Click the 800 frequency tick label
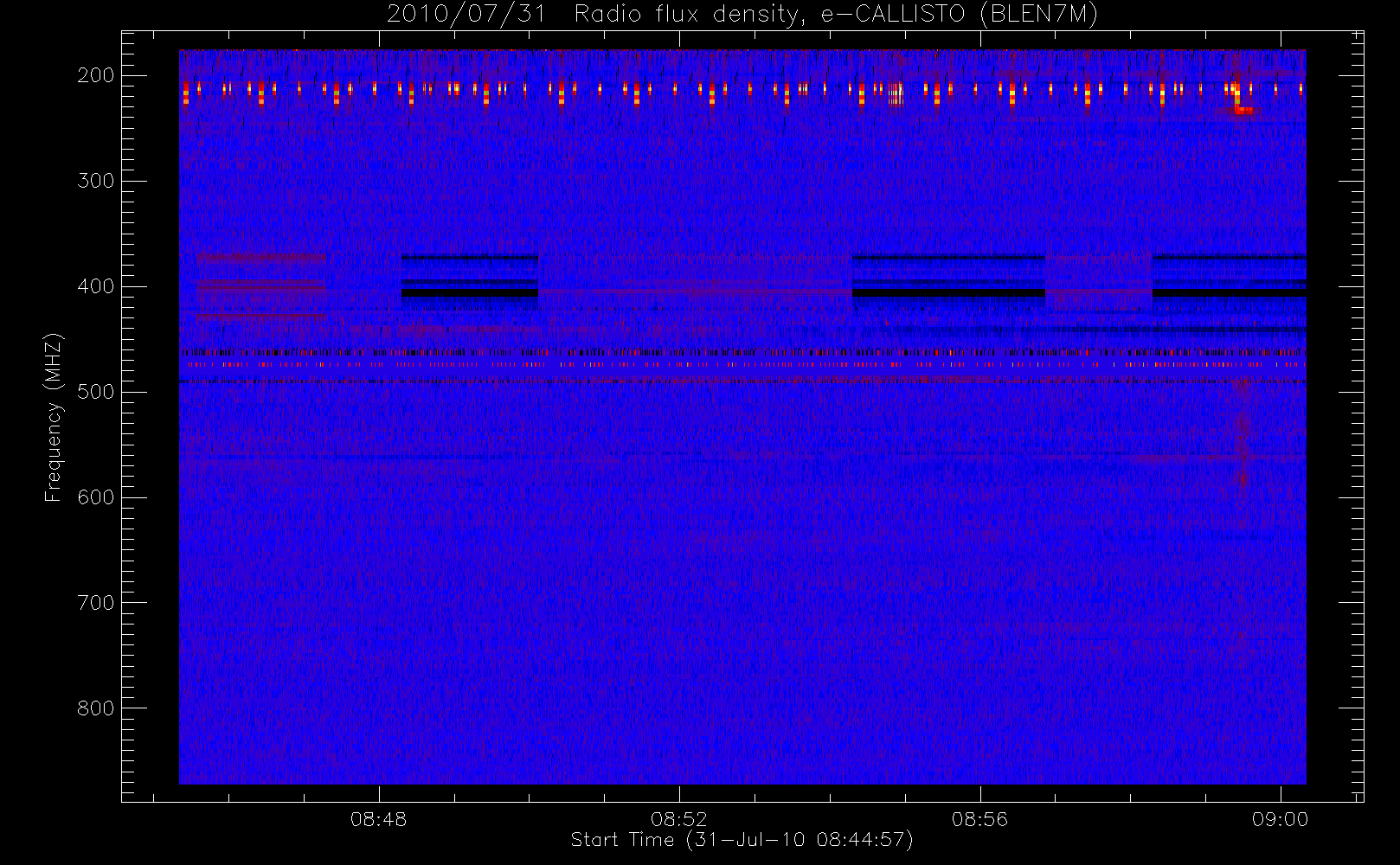This screenshot has height=865, width=1400. pos(95,708)
